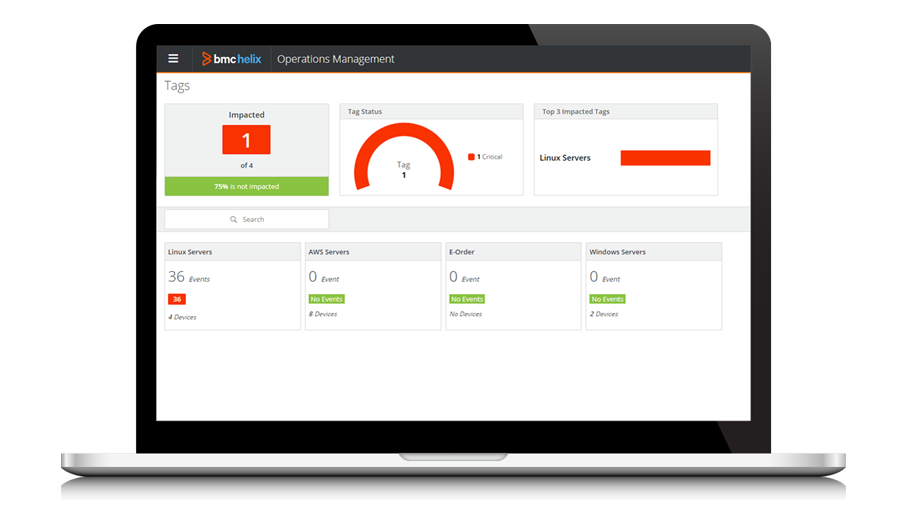Click the 75% is not impacted bar
Screen dimensions: 900x516
[247, 186]
